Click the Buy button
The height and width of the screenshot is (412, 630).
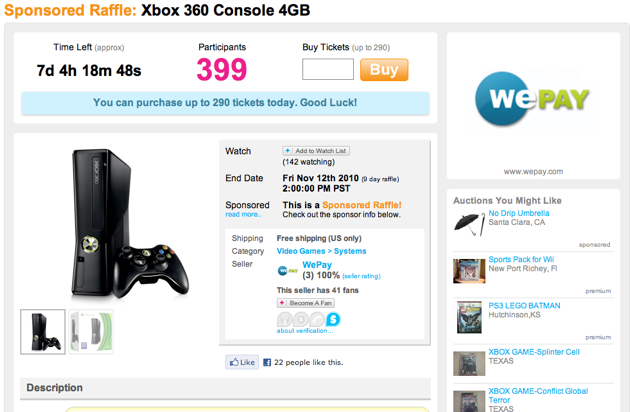(x=384, y=70)
